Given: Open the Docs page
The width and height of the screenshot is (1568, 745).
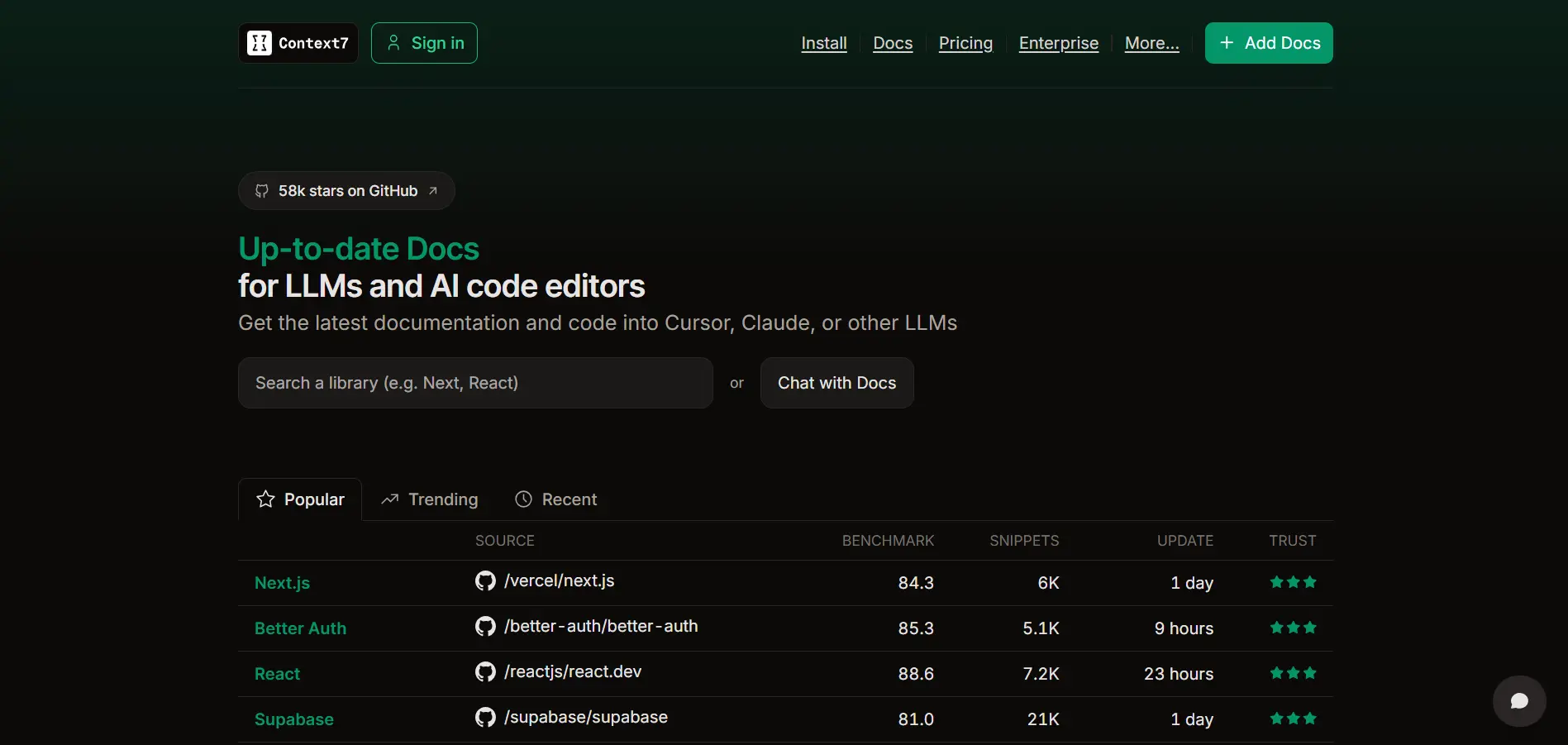Looking at the screenshot, I should pyautogui.click(x=893, y=43).
